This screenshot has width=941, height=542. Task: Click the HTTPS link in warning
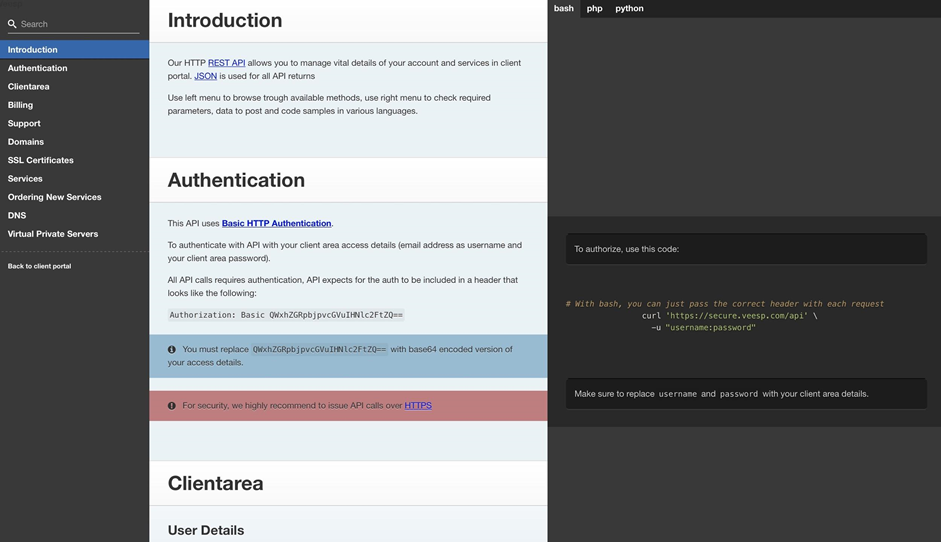pyautogui.click(x=418, y=406)
